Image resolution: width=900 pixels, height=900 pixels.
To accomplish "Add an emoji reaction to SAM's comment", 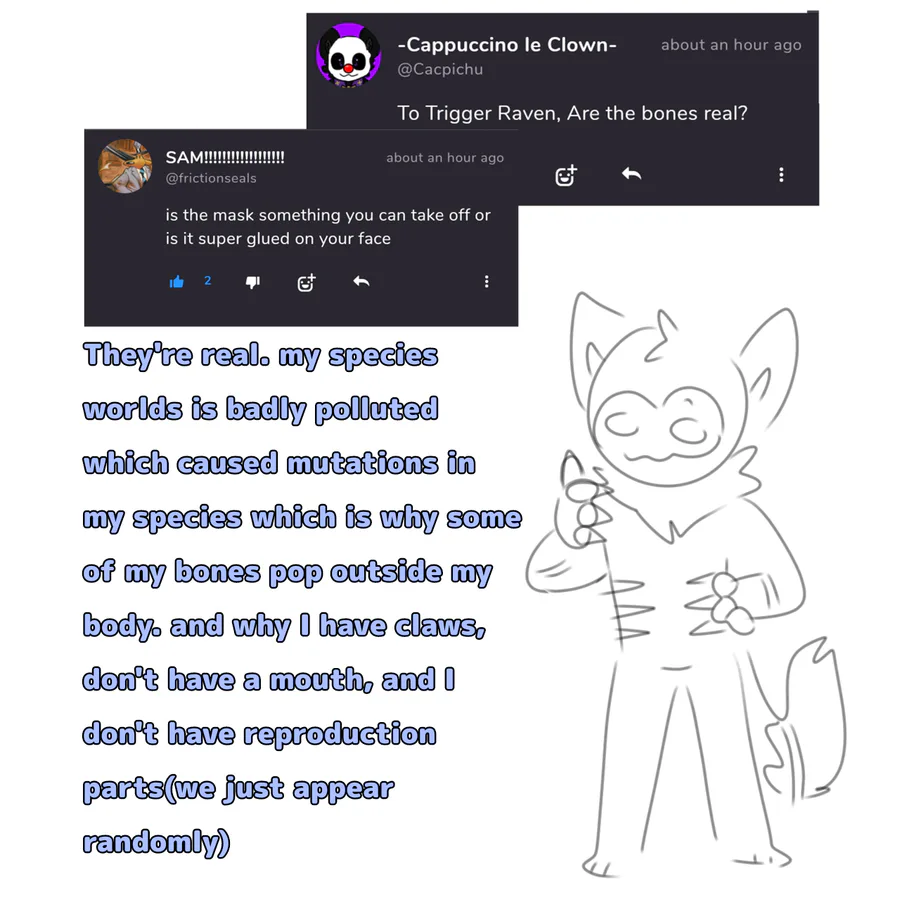I will click(x=307, y=282).
